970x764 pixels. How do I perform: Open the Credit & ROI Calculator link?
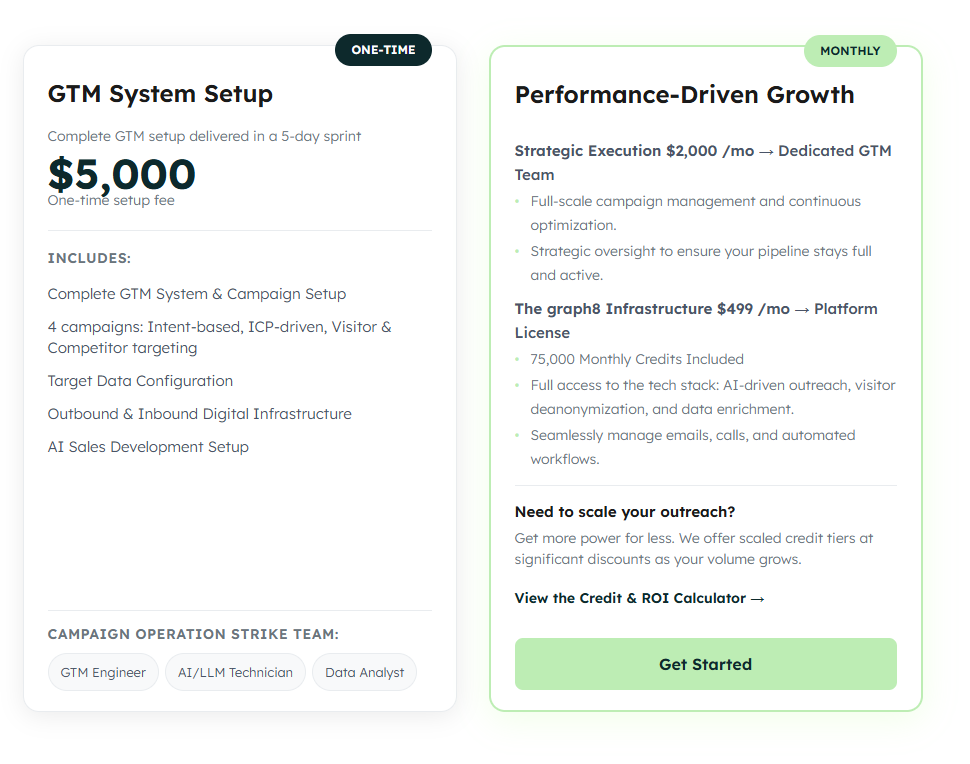(639, 598)
